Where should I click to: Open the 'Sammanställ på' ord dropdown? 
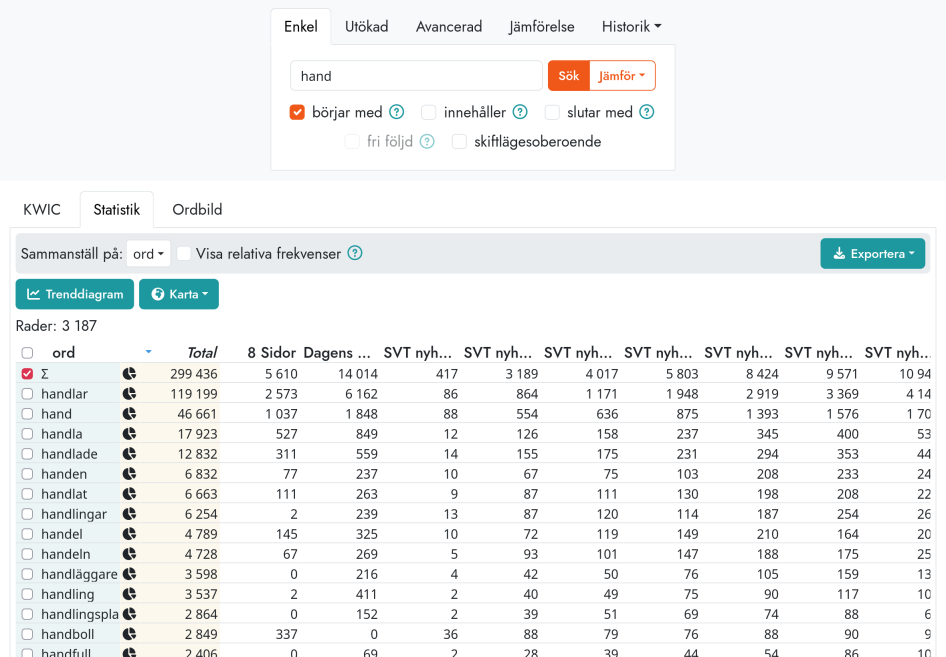[148, 254]
